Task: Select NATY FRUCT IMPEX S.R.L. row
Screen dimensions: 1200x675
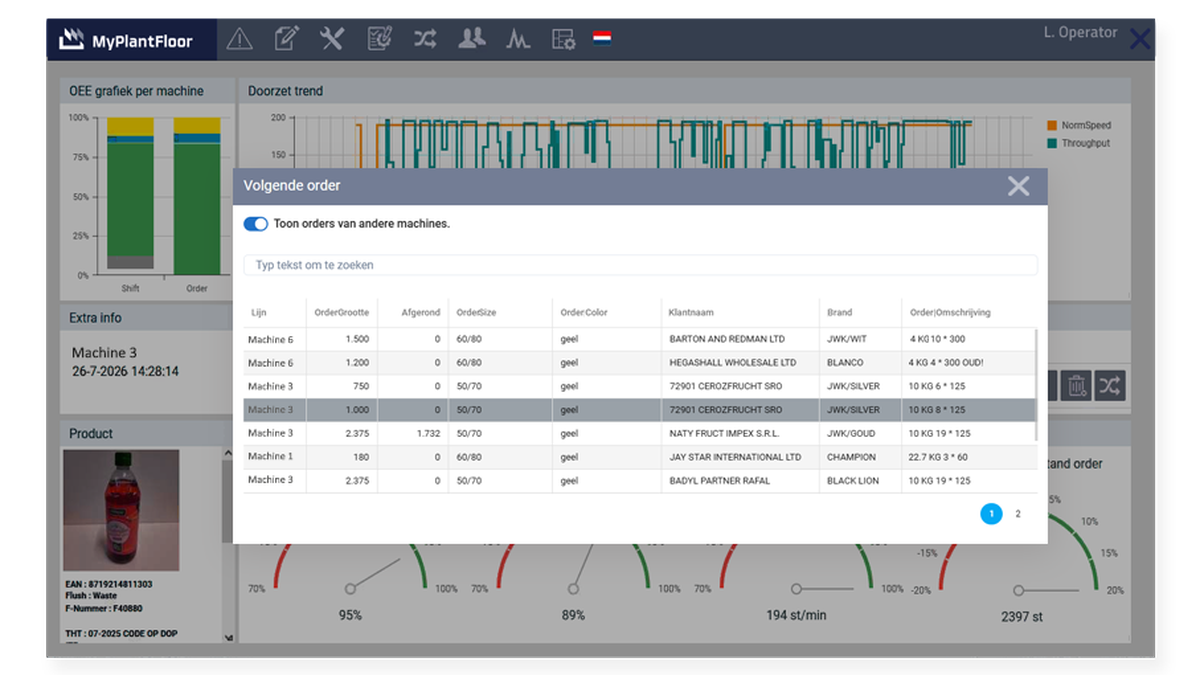Action: pos(639,433)
